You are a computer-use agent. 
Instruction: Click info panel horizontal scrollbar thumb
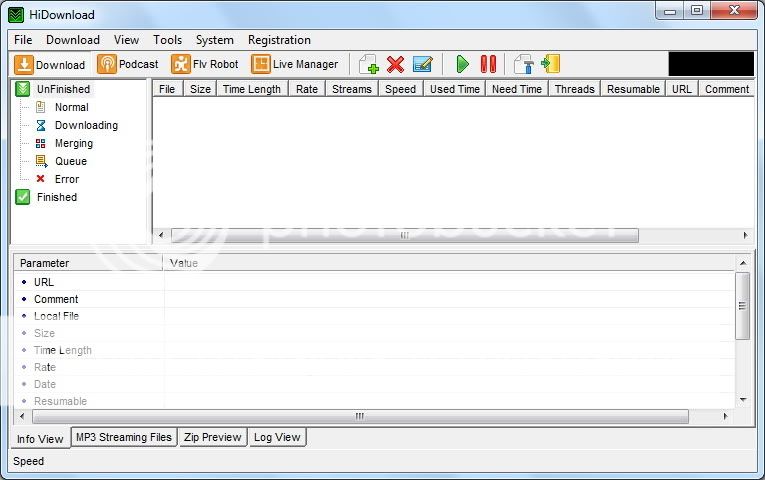pyautogui.click(x=360, y=417)
